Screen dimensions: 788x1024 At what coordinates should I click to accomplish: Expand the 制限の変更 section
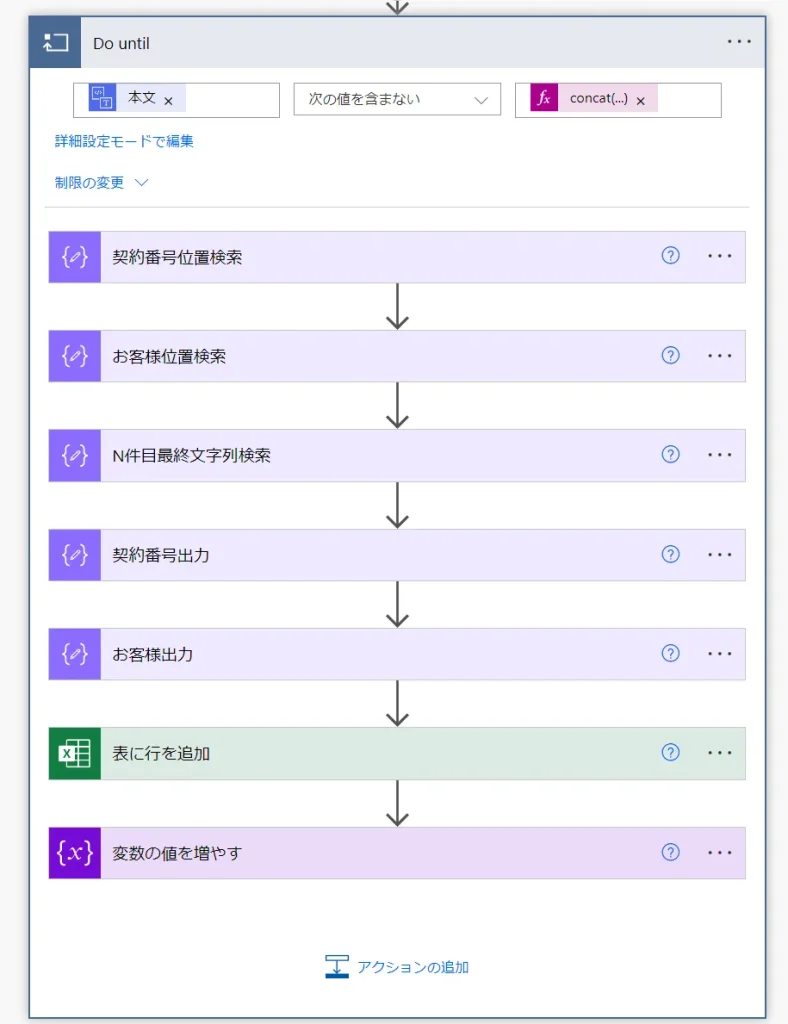coord(102,182)
